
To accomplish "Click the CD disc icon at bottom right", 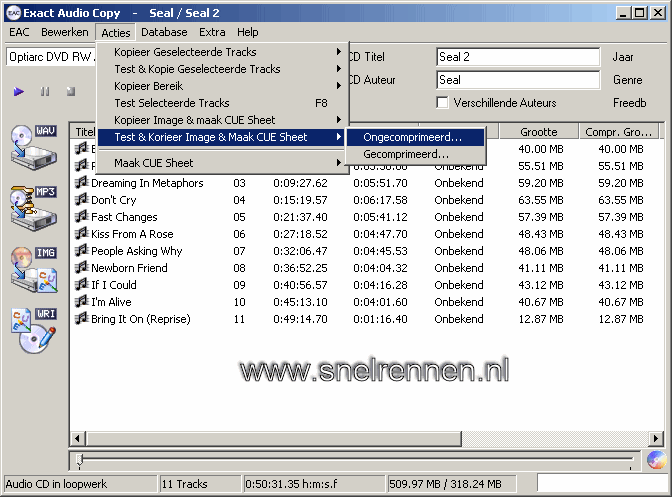I will [x=657, y=460].
